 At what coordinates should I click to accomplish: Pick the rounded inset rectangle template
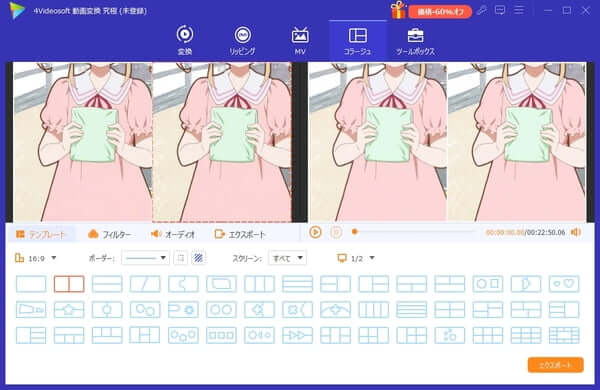point(221,284)
